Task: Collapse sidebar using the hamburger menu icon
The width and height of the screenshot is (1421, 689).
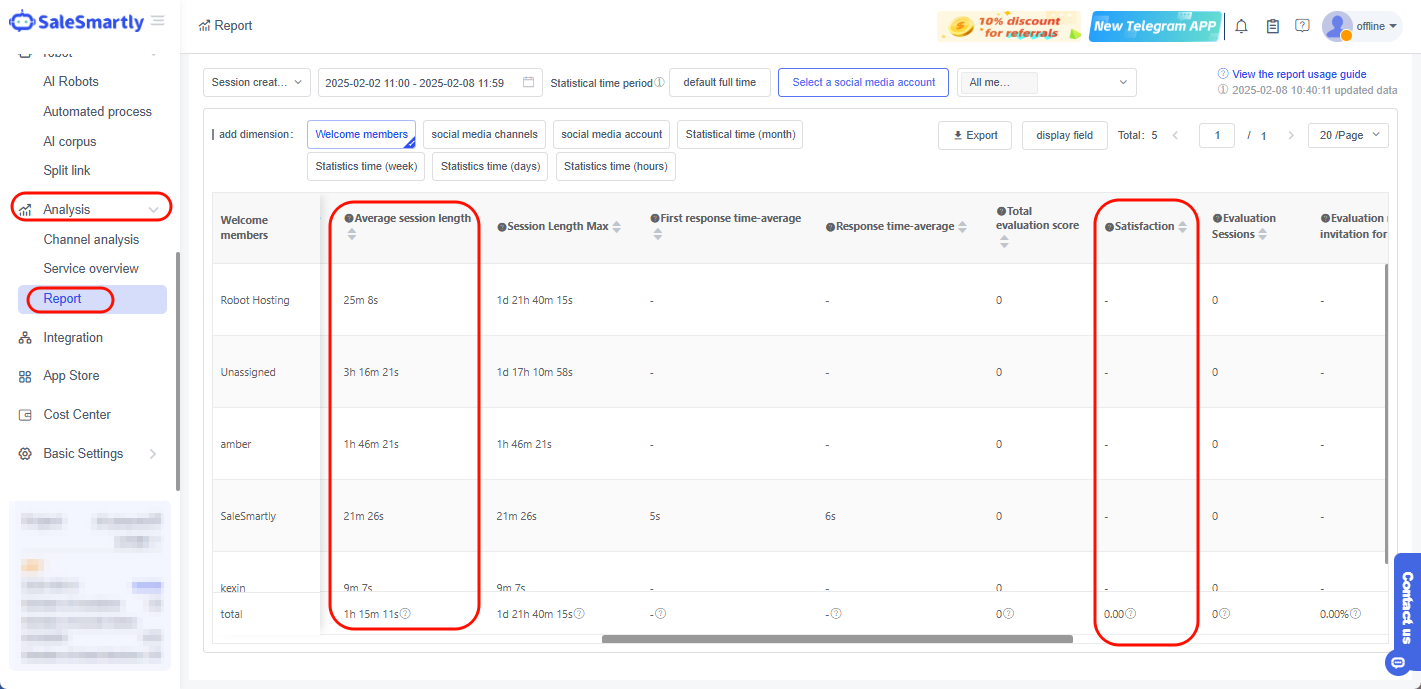Action: pyautogui.click(x=158, y=21)
